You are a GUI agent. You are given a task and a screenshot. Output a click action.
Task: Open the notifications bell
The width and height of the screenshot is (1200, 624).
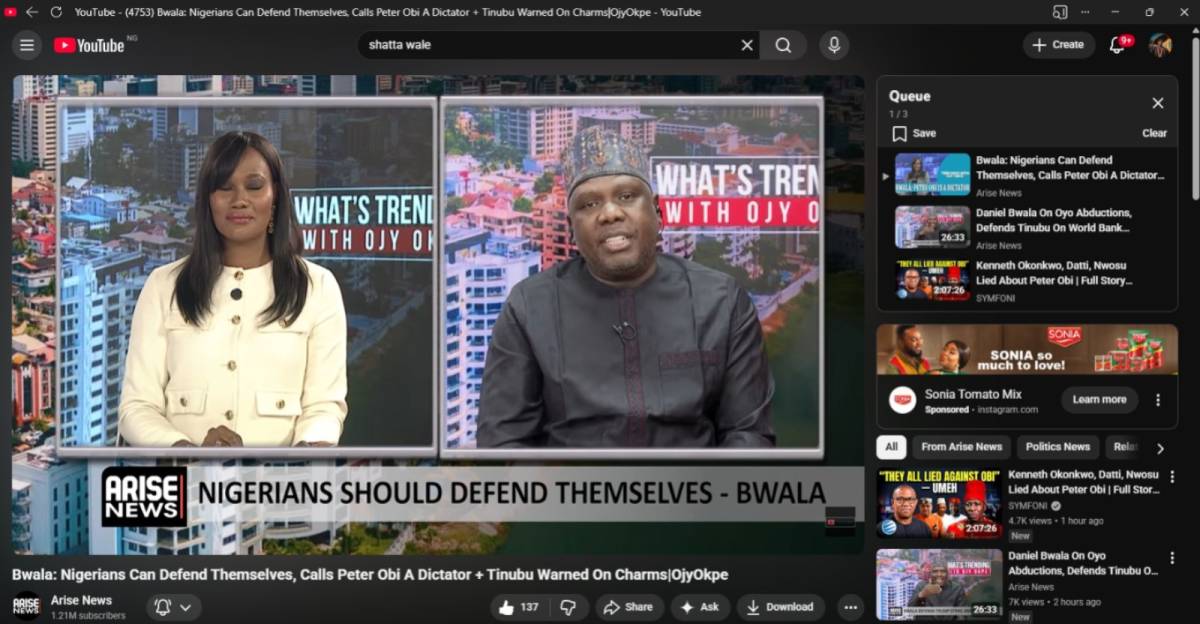[x=1118, y=45]
